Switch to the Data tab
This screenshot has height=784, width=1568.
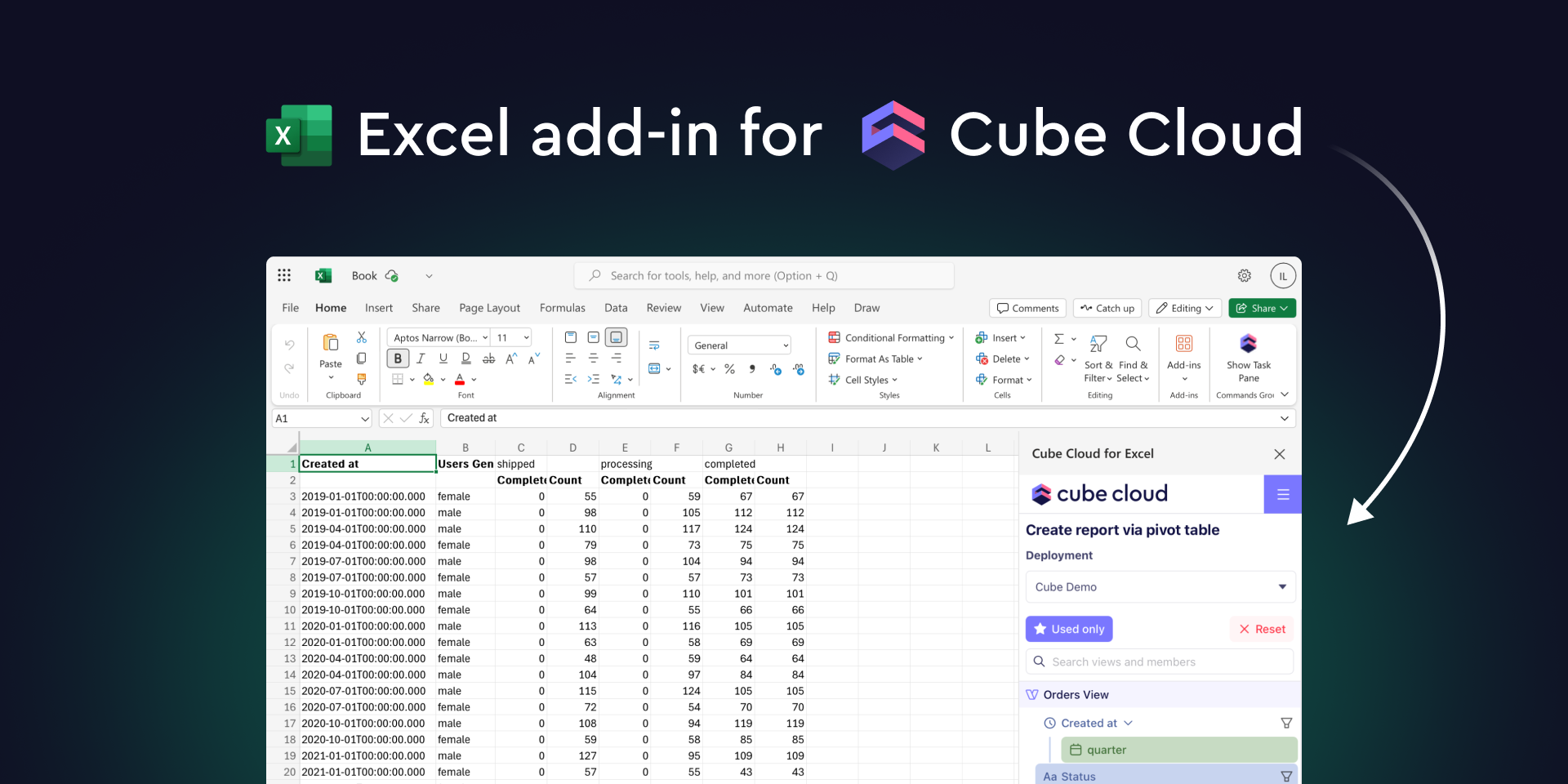click(616, 308)
